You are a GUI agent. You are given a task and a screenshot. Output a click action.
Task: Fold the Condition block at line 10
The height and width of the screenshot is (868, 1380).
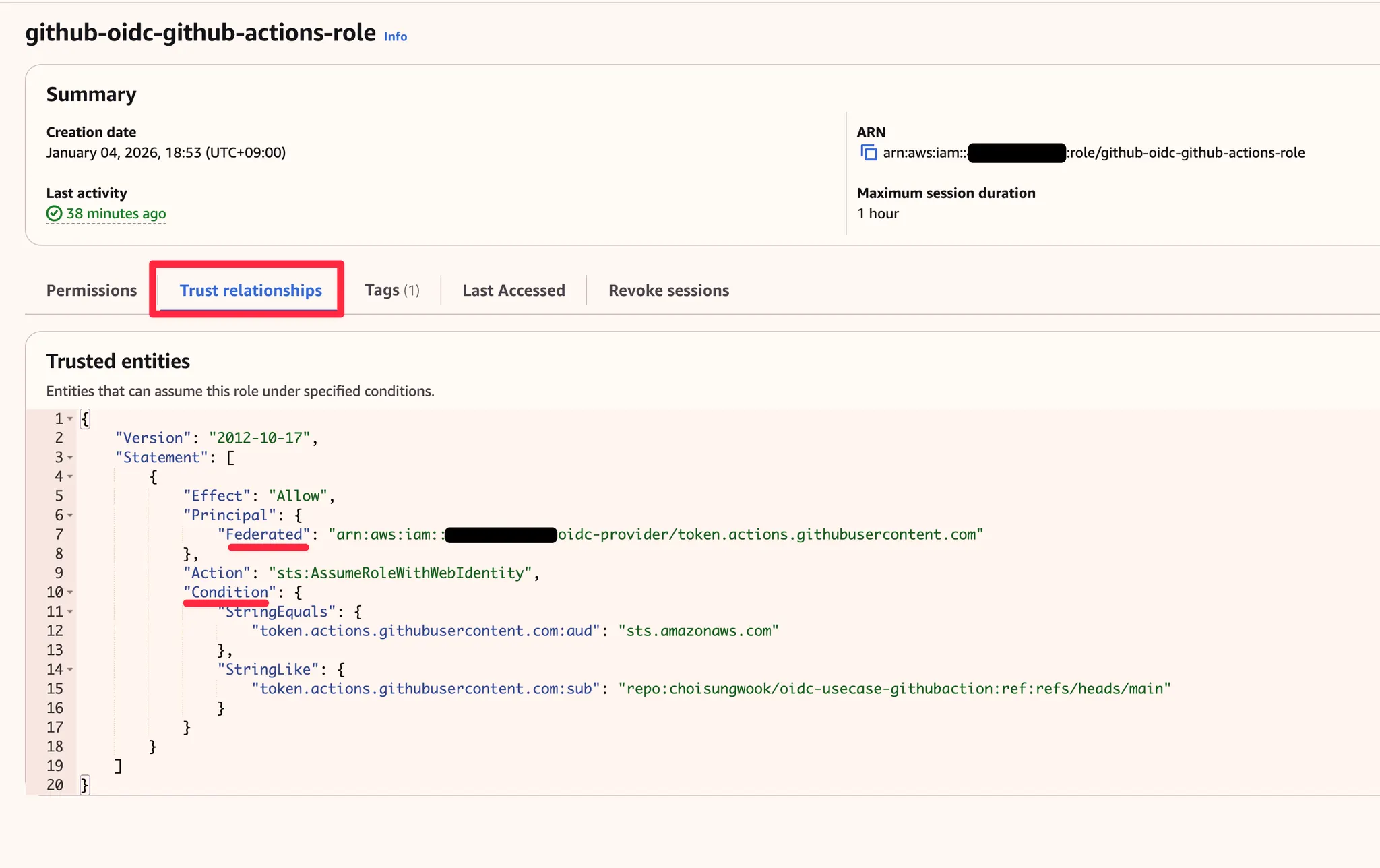pyautogui.click(x=70, y=592)
